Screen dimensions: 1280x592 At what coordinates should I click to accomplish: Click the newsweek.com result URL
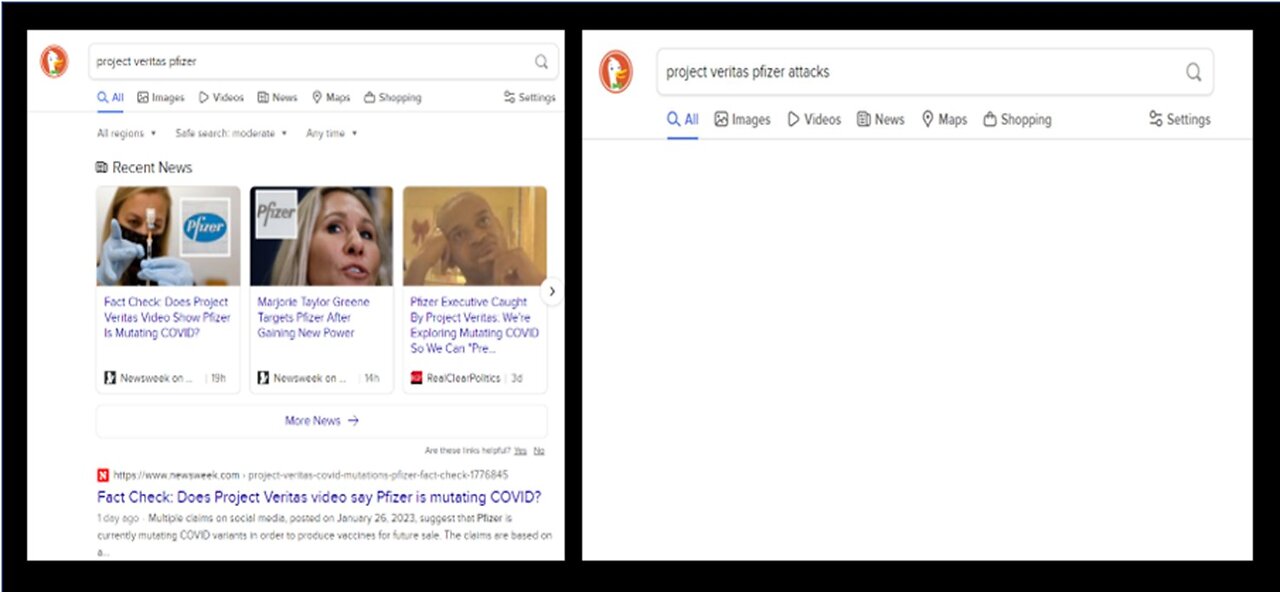tap(310, 475)
